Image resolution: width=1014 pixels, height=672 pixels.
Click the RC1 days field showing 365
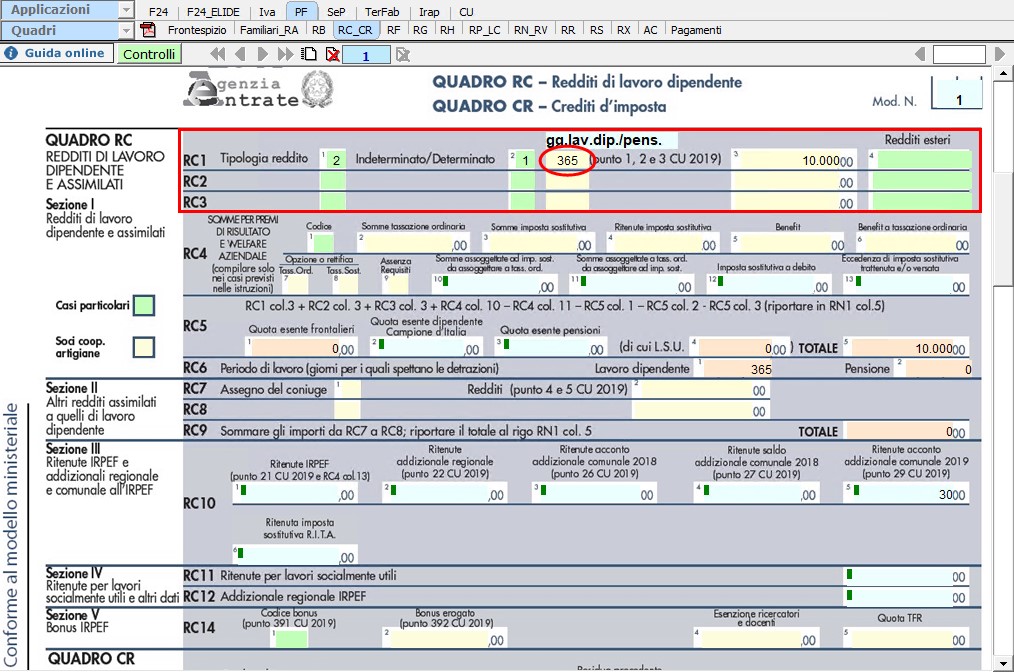click(567, 160)
